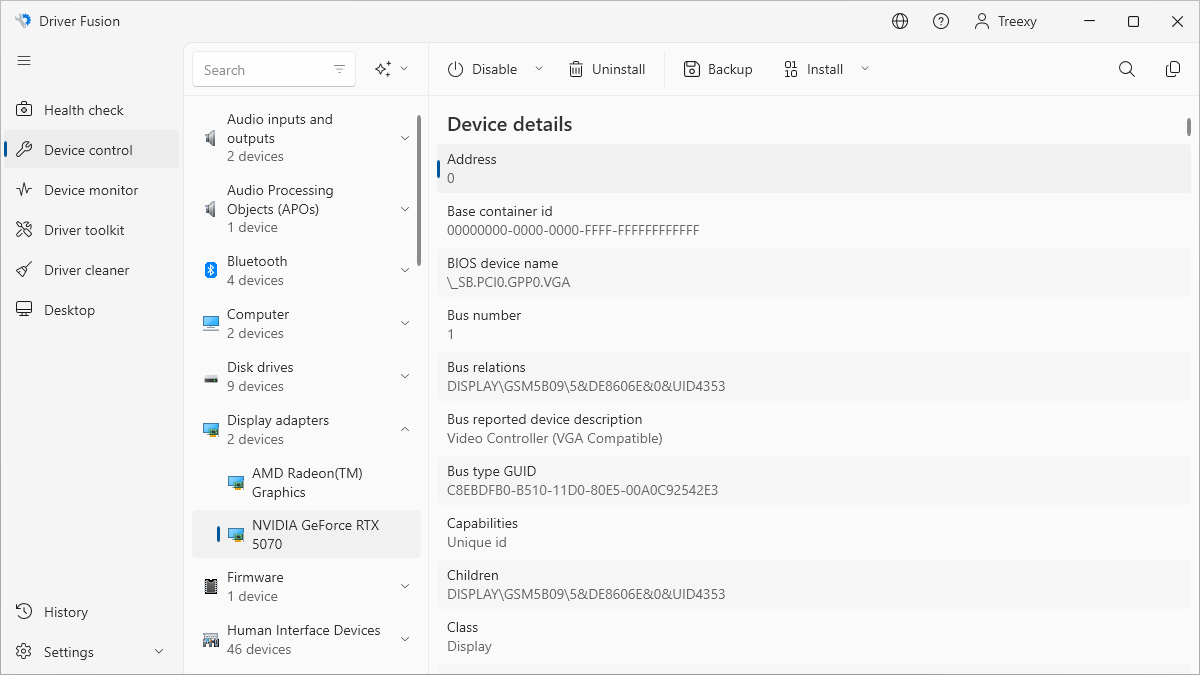Viewport: 1200px width, 675px height.
Task: Open the search filter icon
Action: point(340,69)
